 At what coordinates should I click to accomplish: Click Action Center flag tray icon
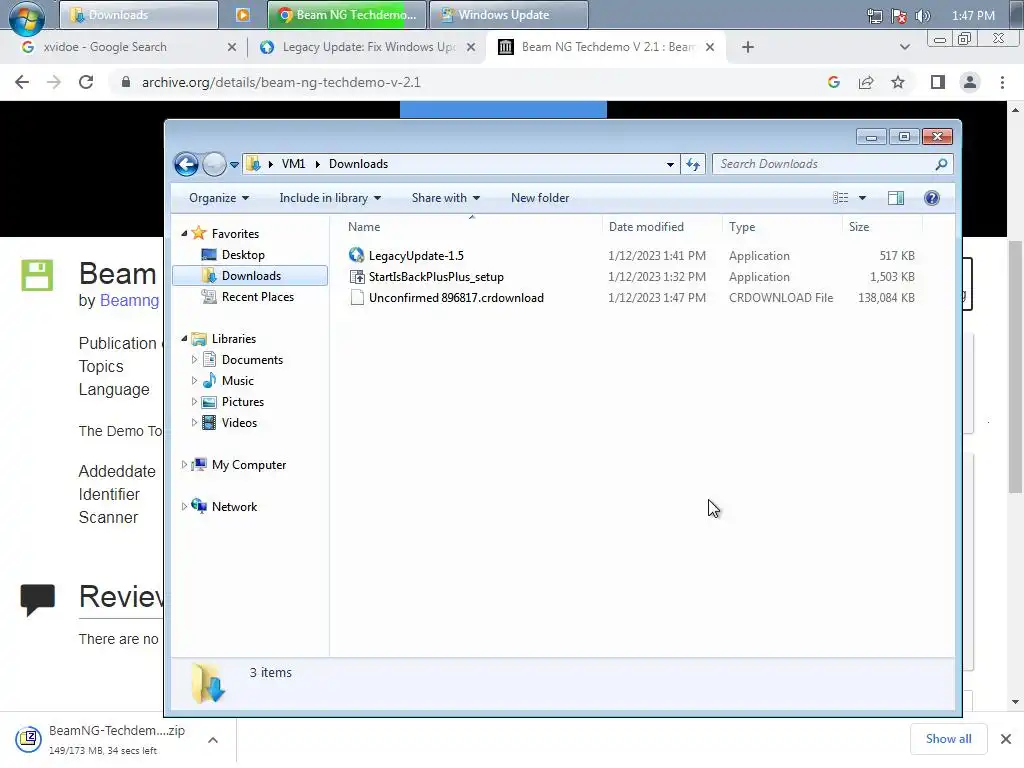(x=899, y=16)
